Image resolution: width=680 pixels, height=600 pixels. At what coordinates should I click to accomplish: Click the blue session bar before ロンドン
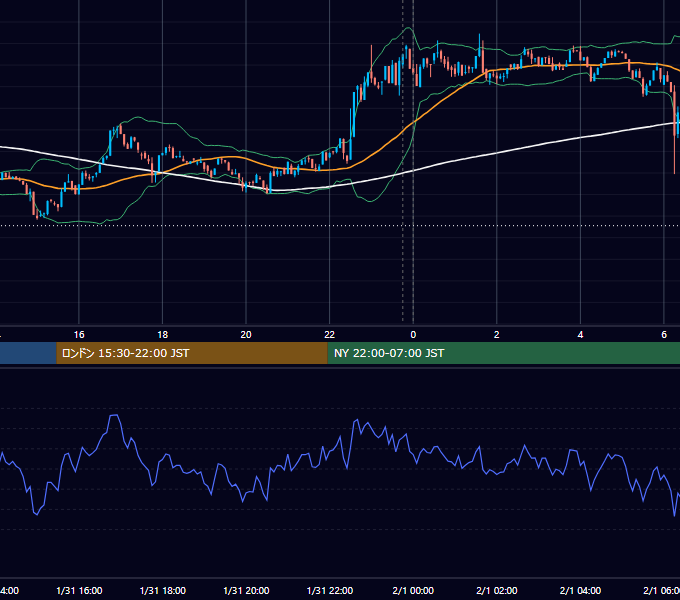pyautogui.click(x=28, y=353)
